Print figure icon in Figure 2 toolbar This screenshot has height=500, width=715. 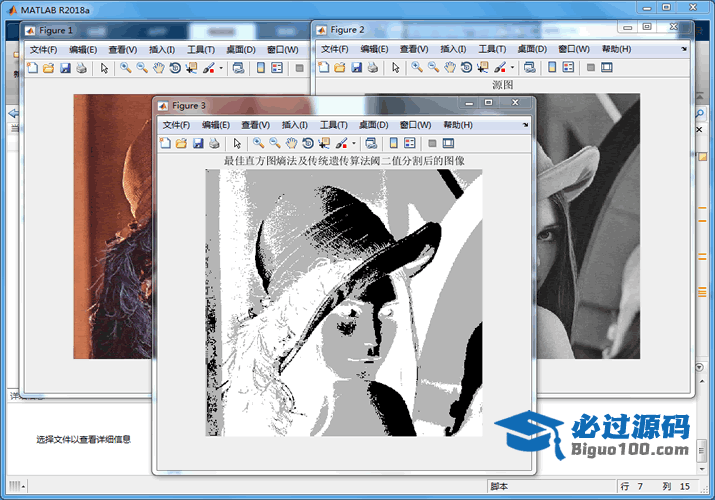click(373, 67)
